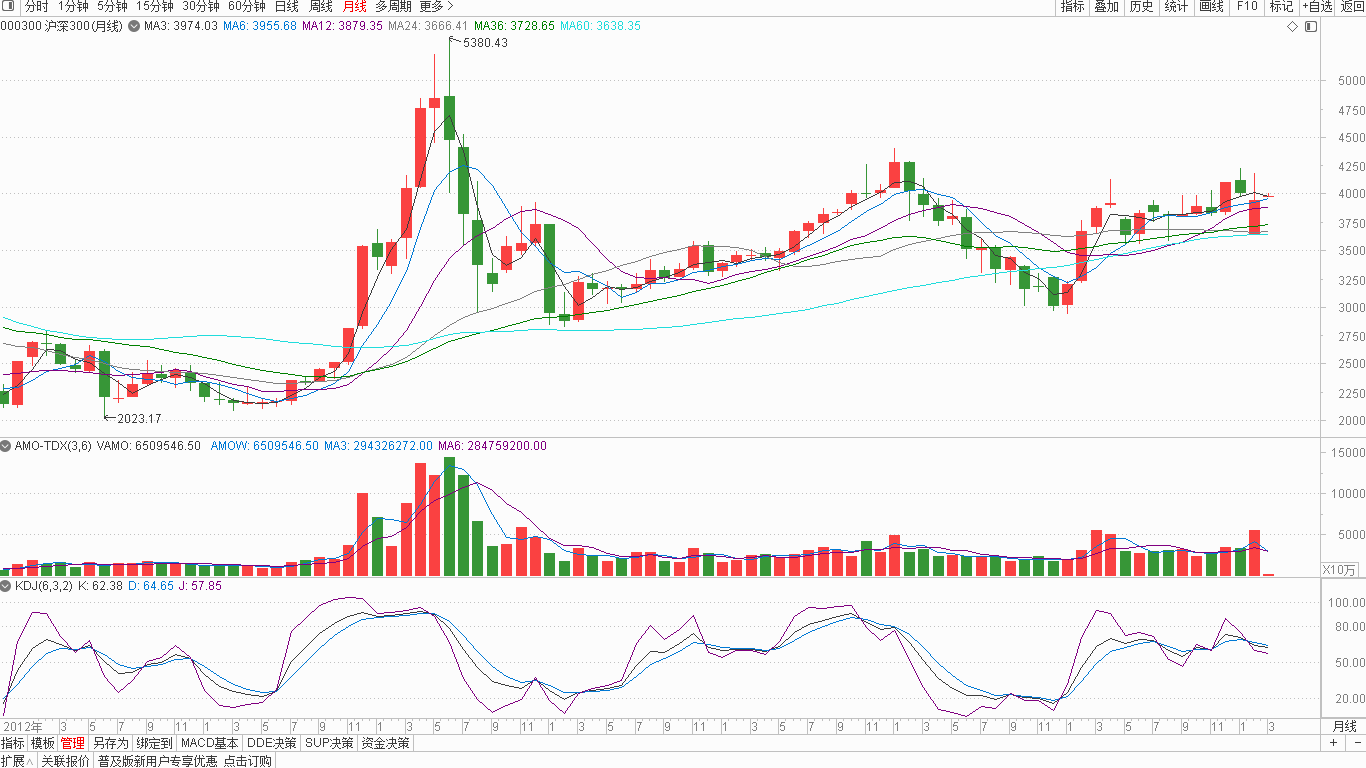Click the MA6: 3955.68 value label
This screenshot has width=1366, height=768.
(x=260, y=26)
